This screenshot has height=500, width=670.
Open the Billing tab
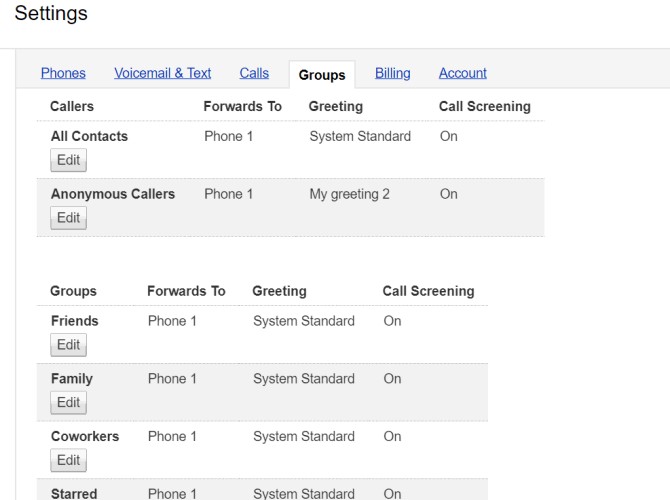coord(393,73)
